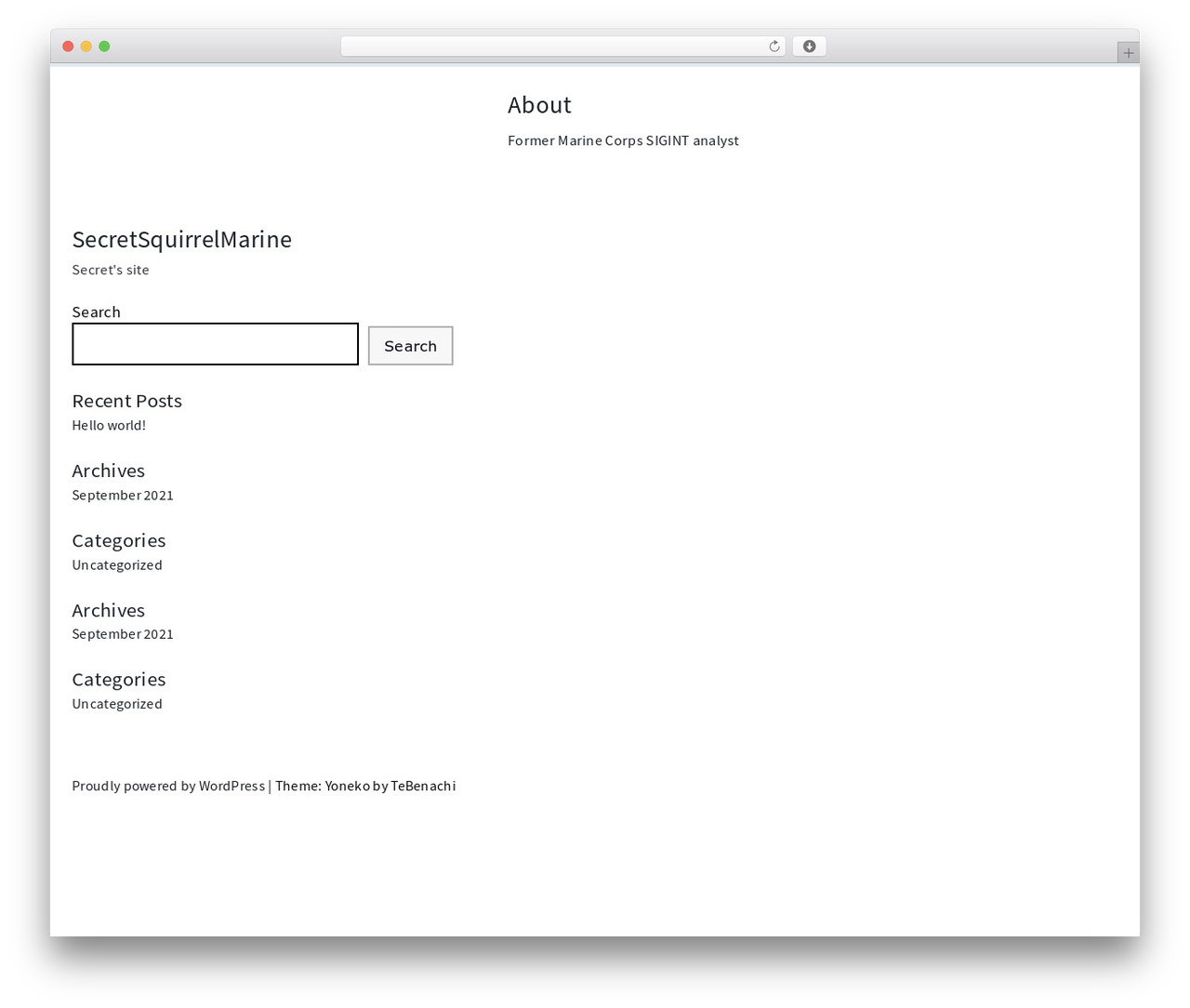This screenshot has width=1190, height=1008.
Task: Click the yellow minimize window button
Action: pyautogui.click(x=86, y=46)
